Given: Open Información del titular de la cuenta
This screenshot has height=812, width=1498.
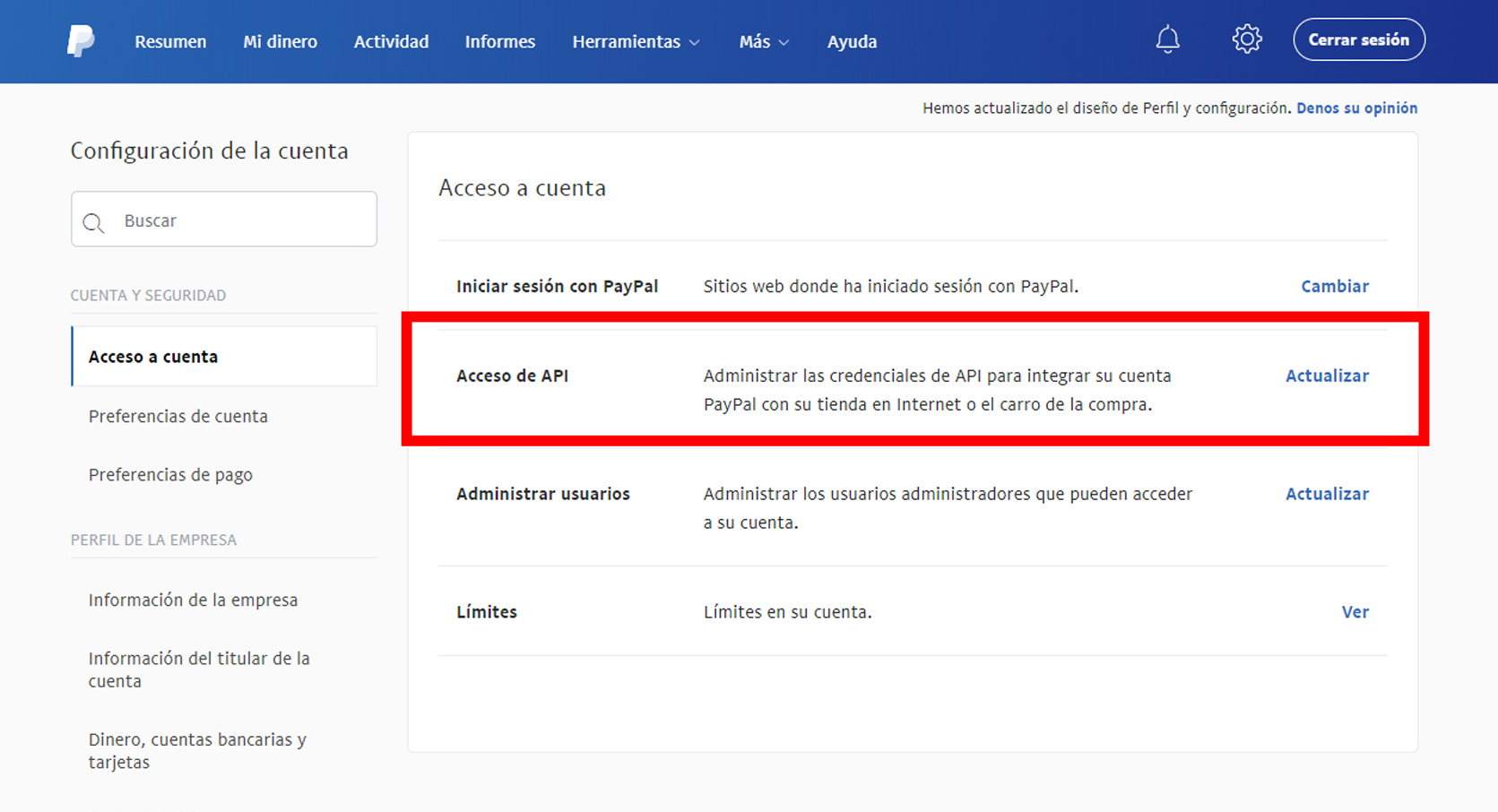Looking at the screenshot, I should 199,669.
